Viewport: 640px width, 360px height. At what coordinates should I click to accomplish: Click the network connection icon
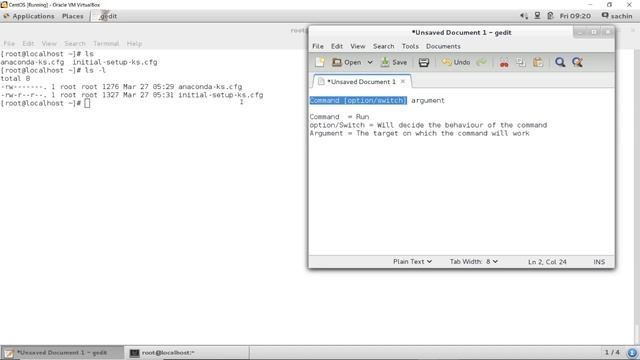(537, 16)
